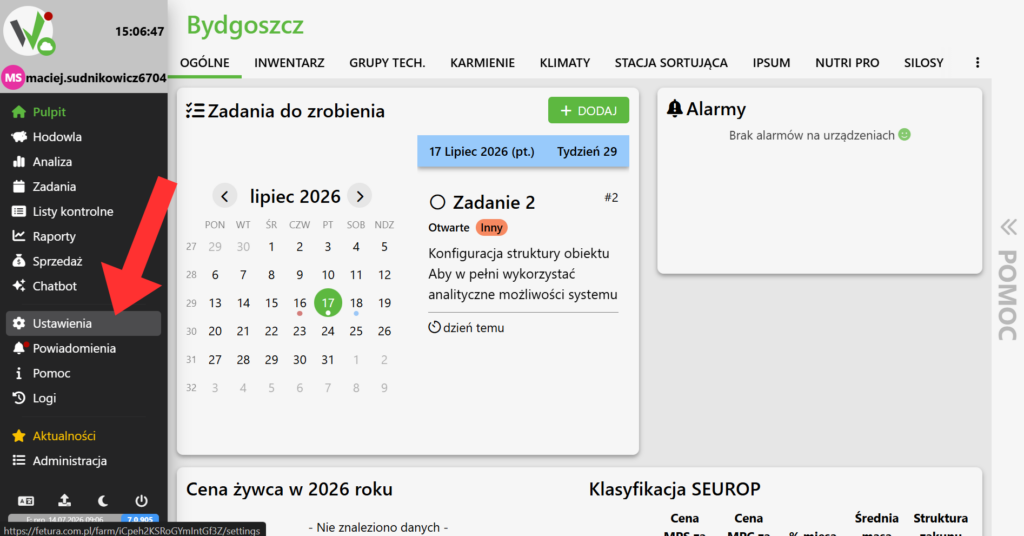1024x536 pixels.
Task: Click the username maciej.sudnikowicz6704
Action: click(x=96, y=78)
